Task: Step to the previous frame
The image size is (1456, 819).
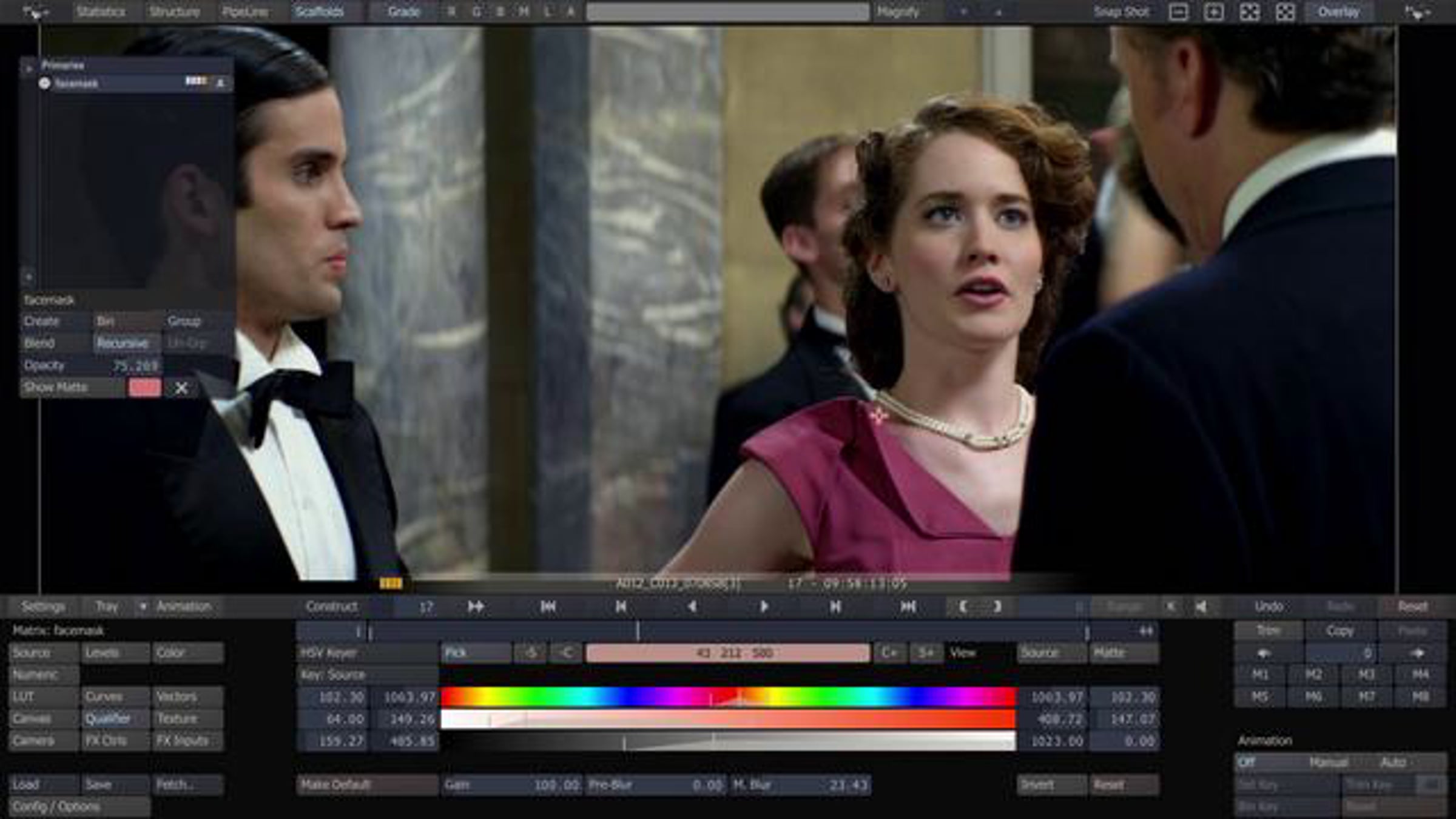Action: pos(621,607)
